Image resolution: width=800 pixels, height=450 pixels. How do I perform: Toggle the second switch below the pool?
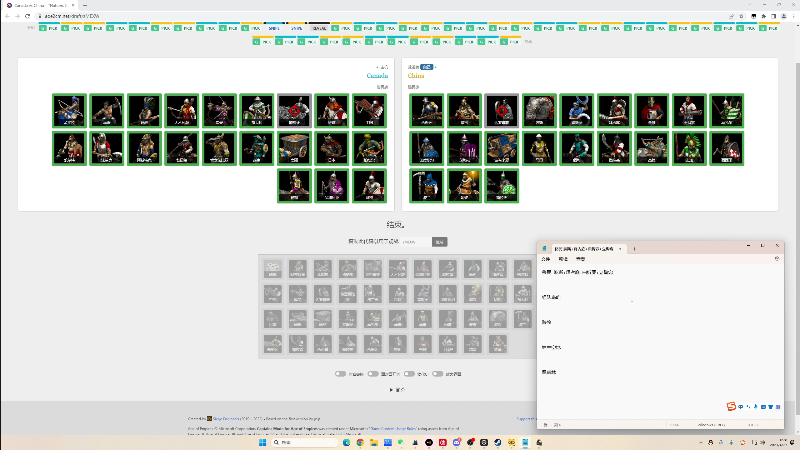click(373, 374)
